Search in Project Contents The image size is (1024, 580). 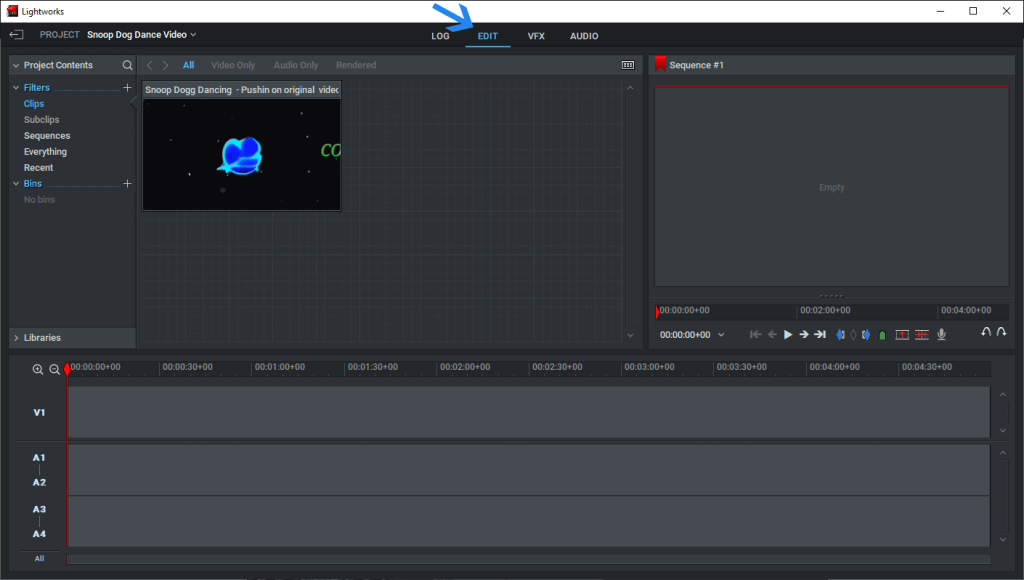pos(127,65)
